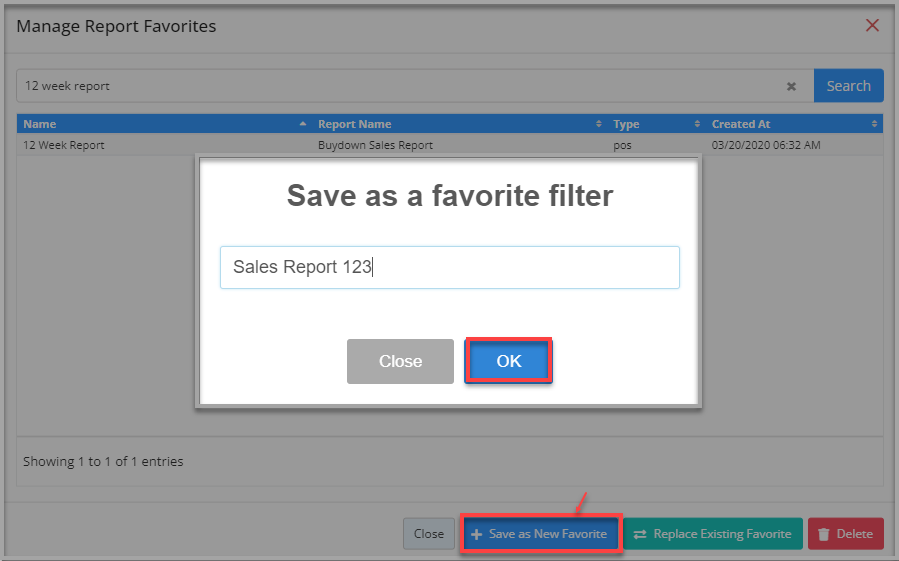Confirm the favorite name with OK
The image size is (899, 561).
point(509,361)
